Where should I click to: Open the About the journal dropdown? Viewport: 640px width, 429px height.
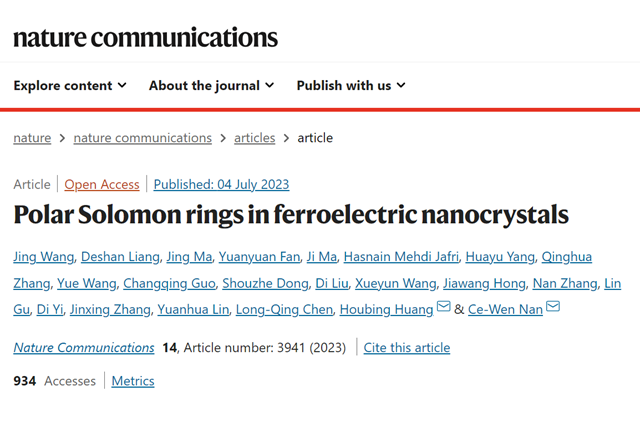(x=211, y=86)
